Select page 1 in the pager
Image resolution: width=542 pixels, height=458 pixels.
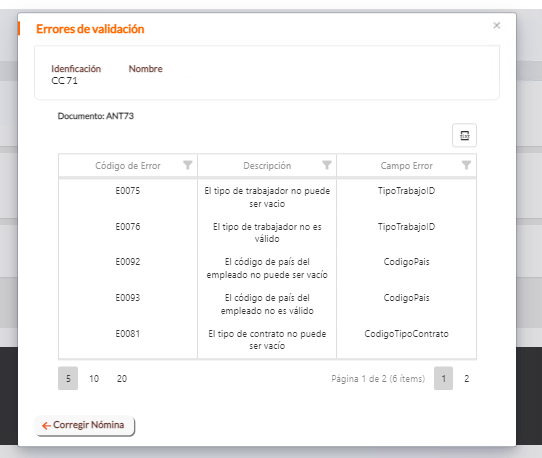[443, 378]
